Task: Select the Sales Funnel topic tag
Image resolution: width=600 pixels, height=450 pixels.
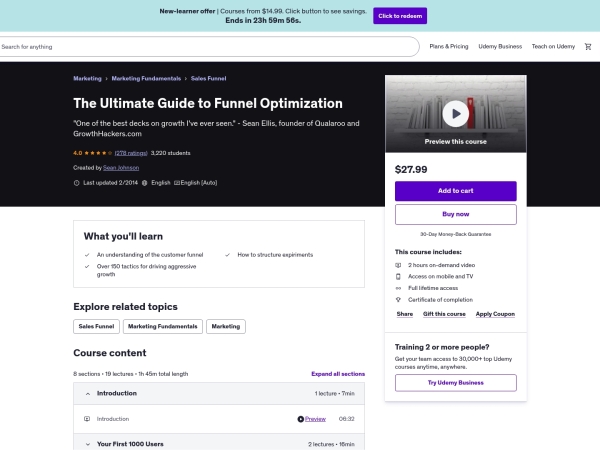Action: click(96, 326)
